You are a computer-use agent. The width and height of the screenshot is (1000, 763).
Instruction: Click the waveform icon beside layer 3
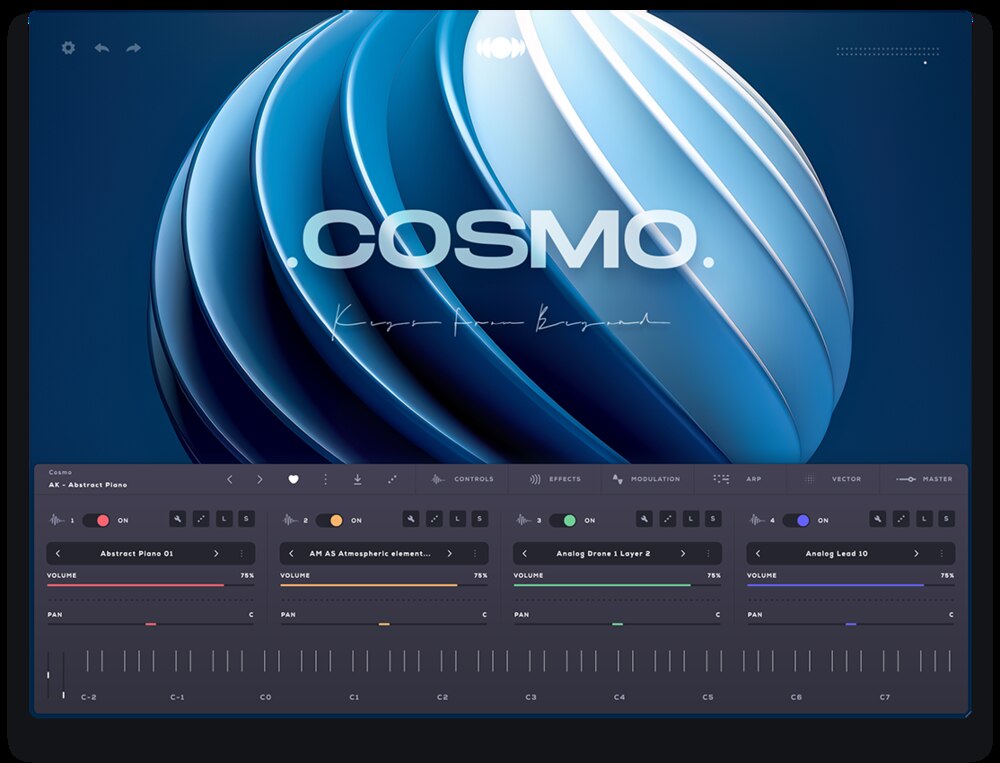[521, 519]
